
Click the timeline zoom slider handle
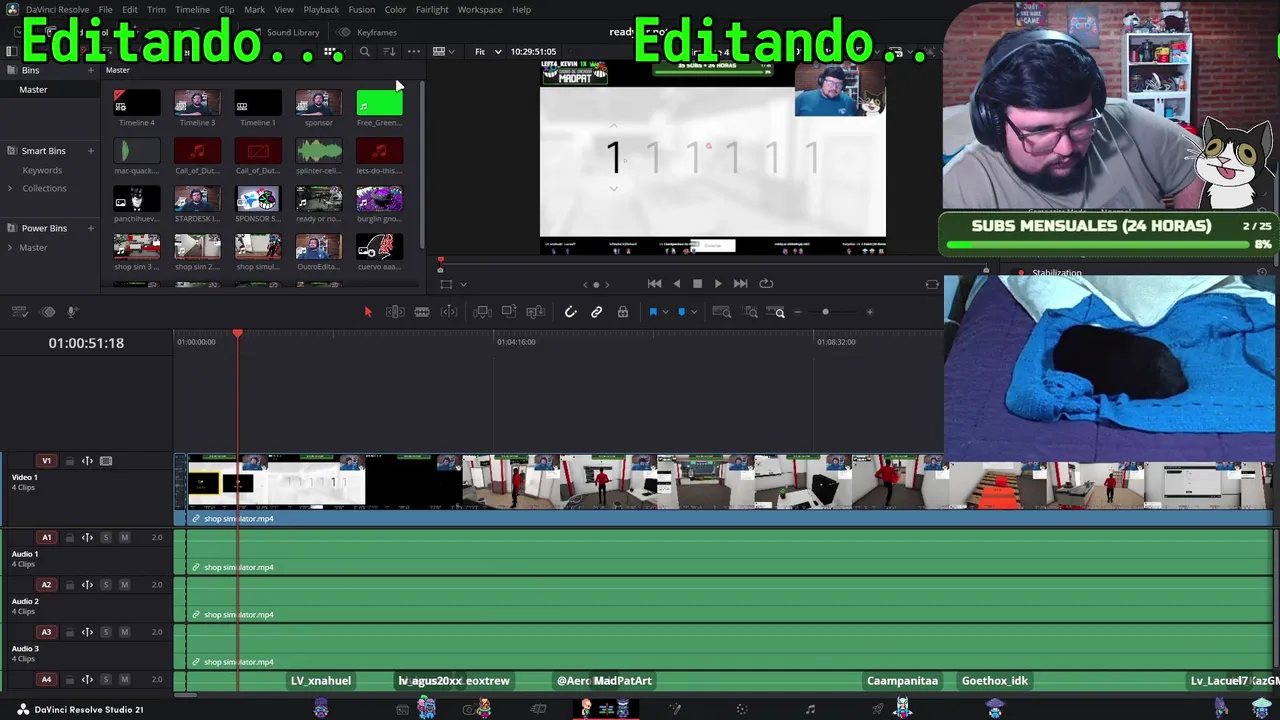point(825,312)
